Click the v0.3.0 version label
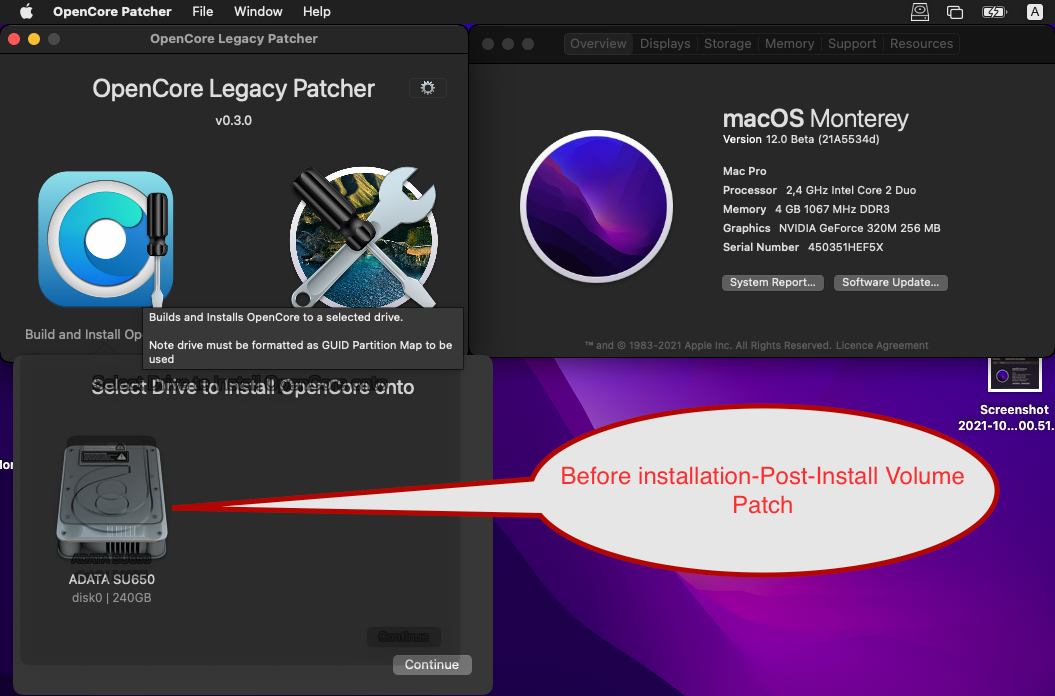1055x696 pixels. point(233,120)
